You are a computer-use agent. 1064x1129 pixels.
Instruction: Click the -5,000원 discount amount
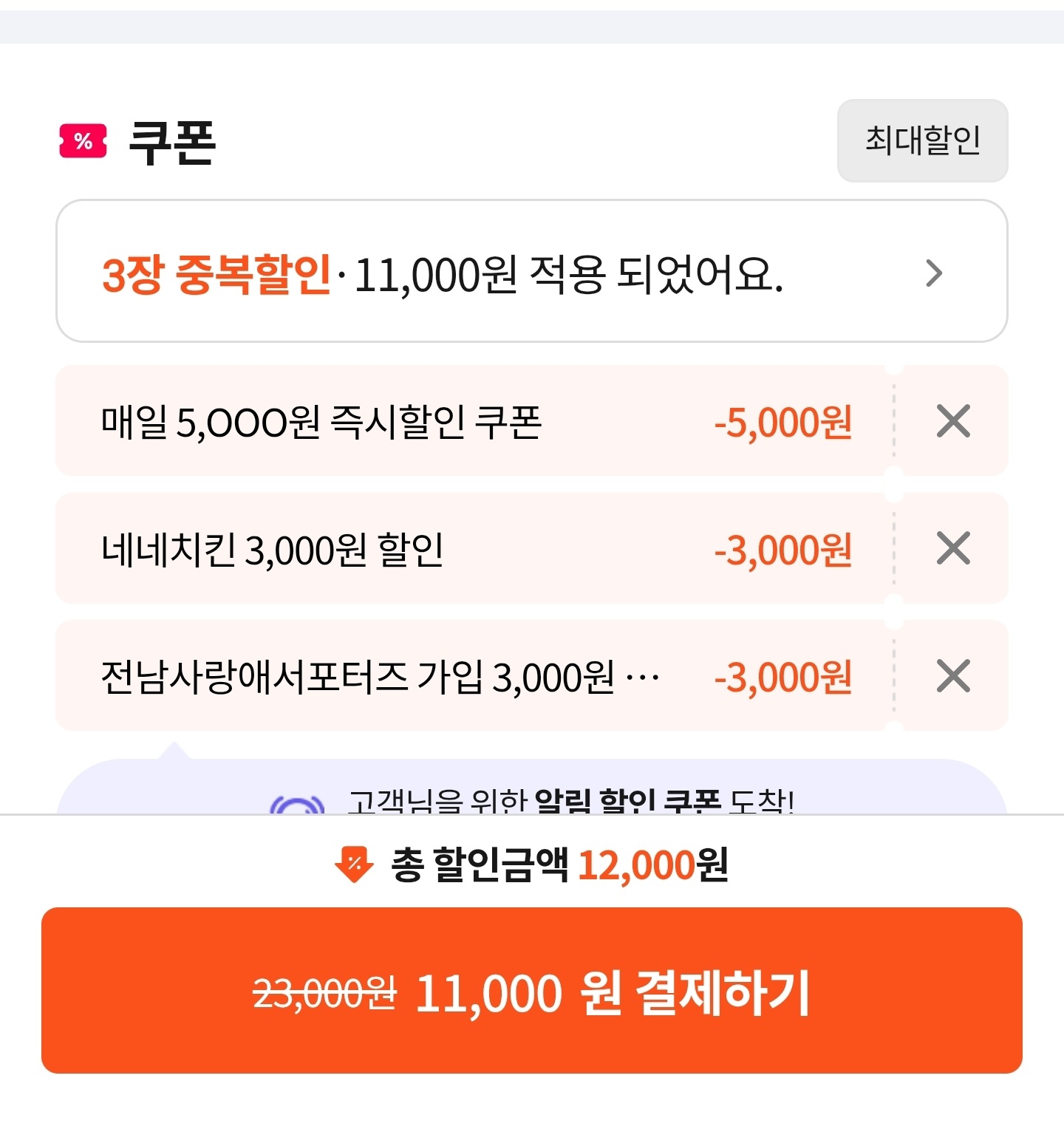(x=782, y=423)
